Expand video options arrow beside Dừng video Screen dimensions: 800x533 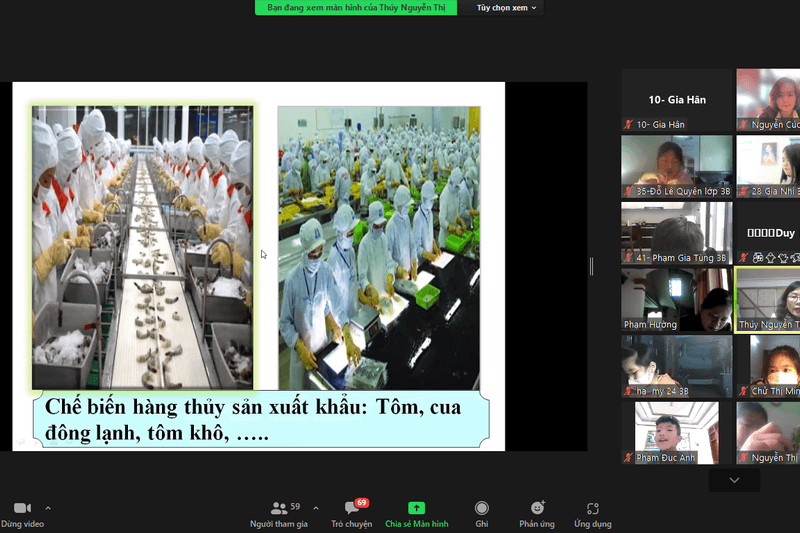click(48, 508)
